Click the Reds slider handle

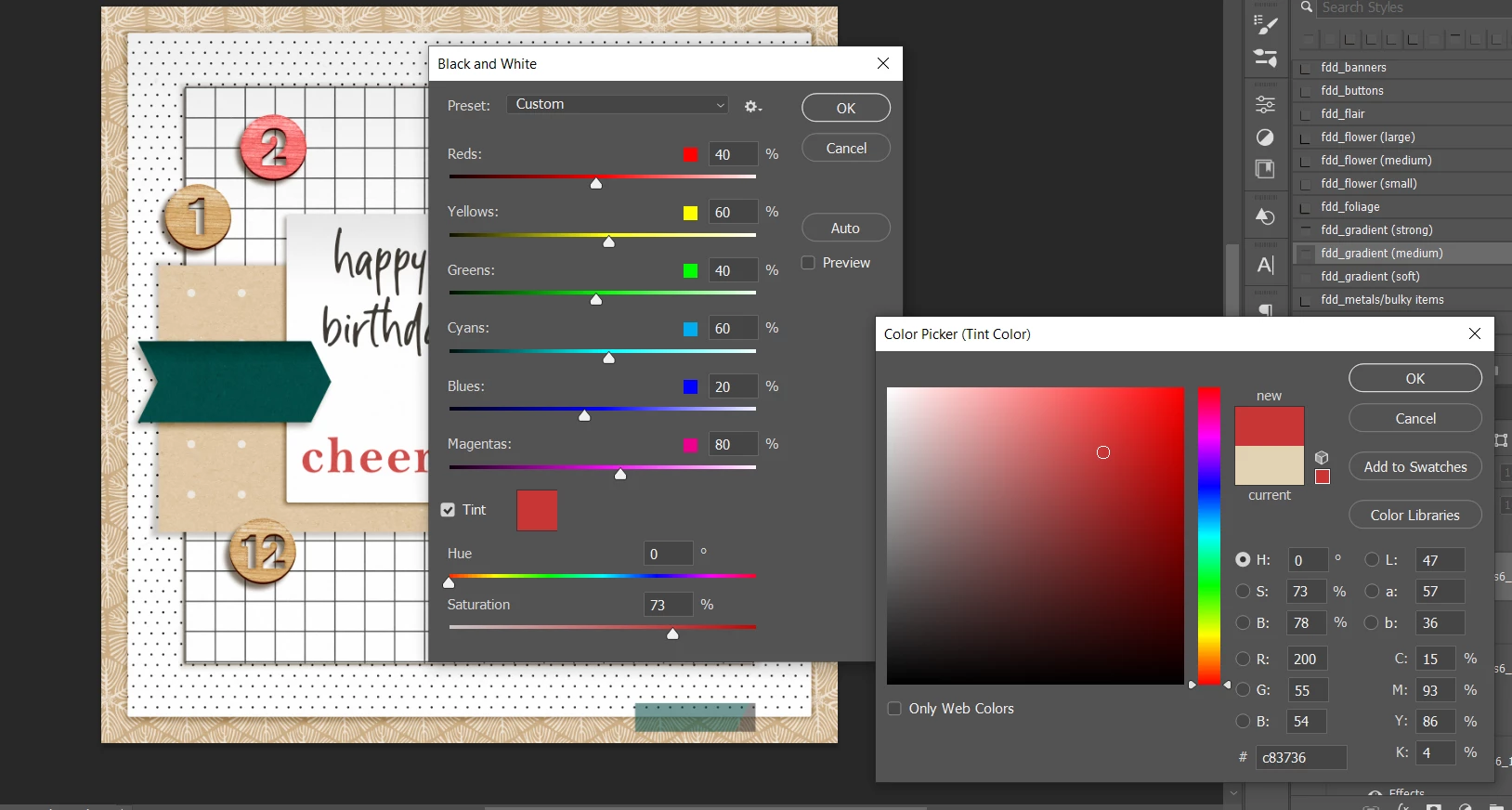pos(596,184)
